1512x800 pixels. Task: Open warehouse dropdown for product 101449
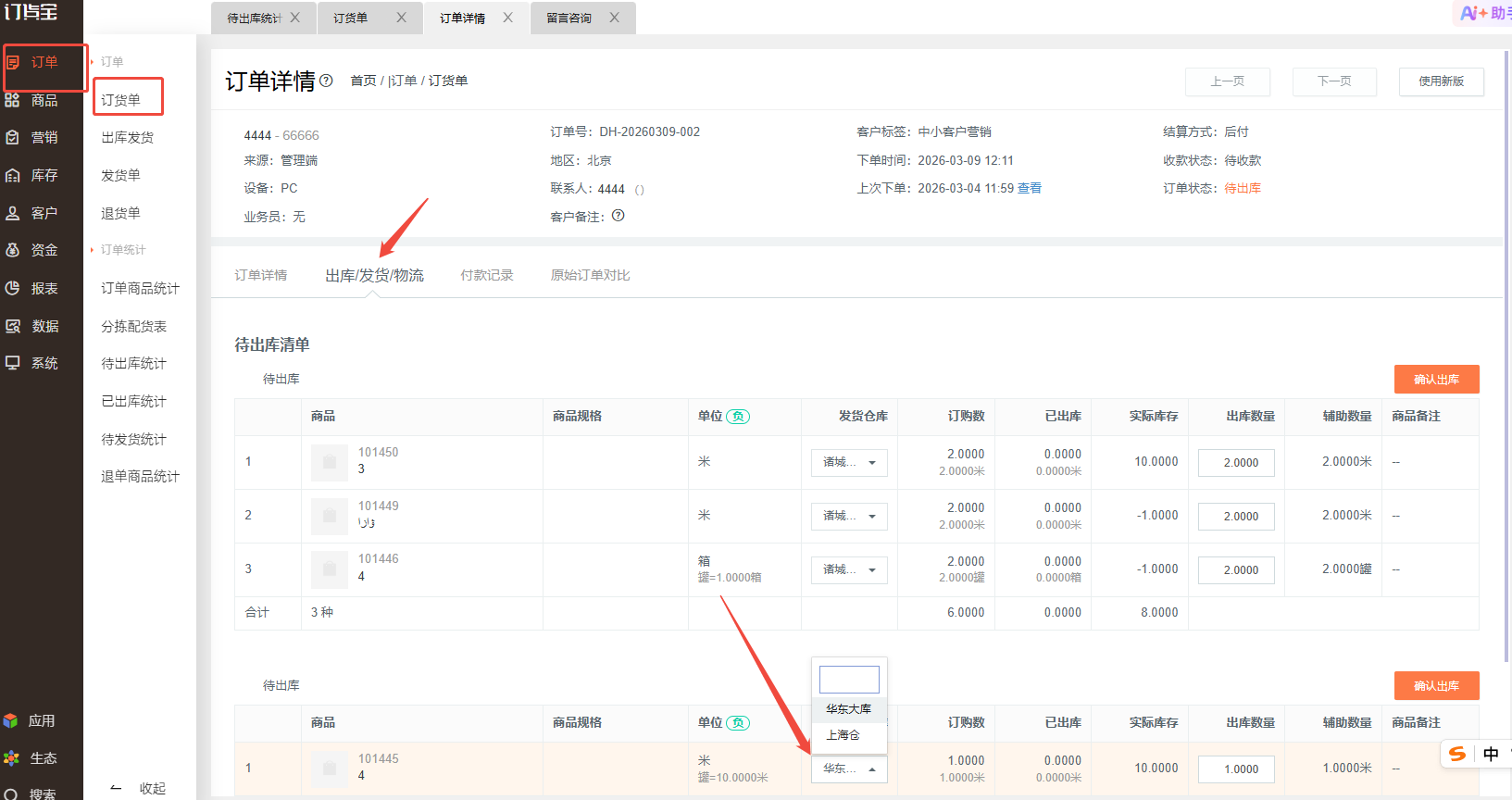pyautogui.click(x=849, y=516)
